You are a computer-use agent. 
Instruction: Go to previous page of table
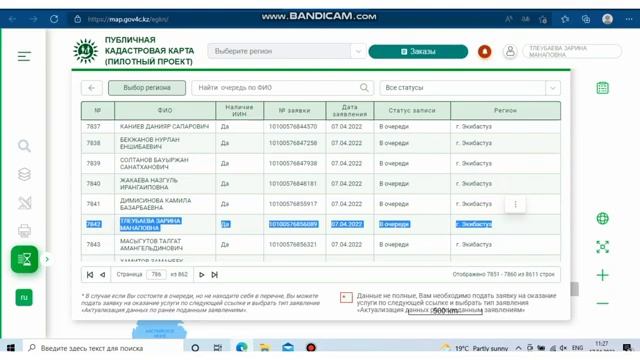[x=103, y=275]
